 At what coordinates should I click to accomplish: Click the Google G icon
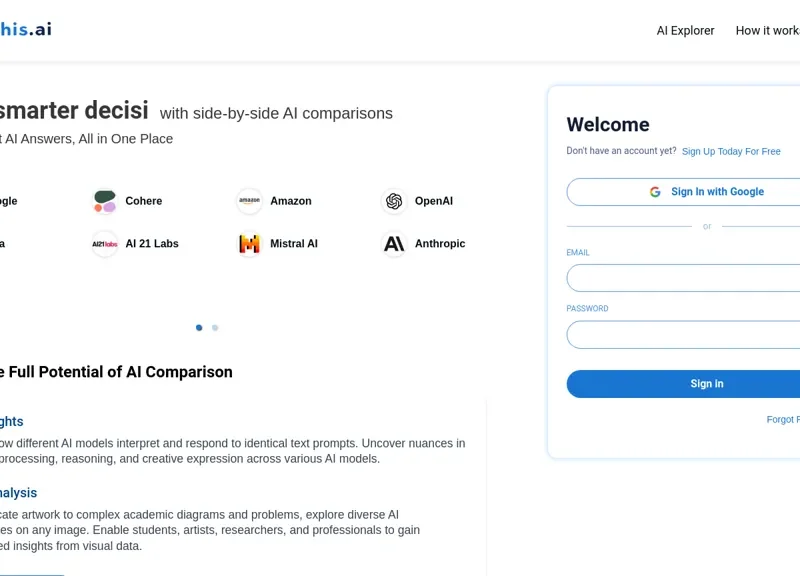click(655, 192)
